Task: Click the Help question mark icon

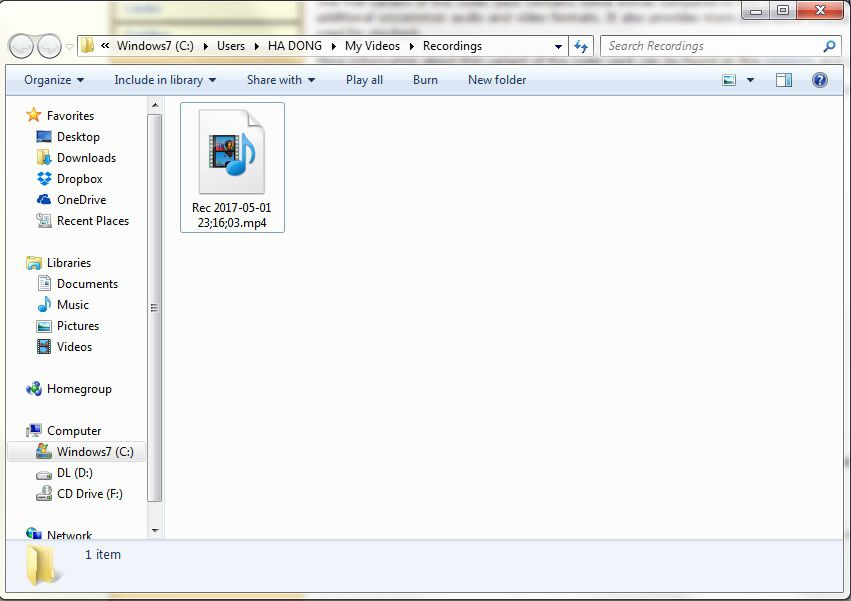Action: (x=820, y=80)
